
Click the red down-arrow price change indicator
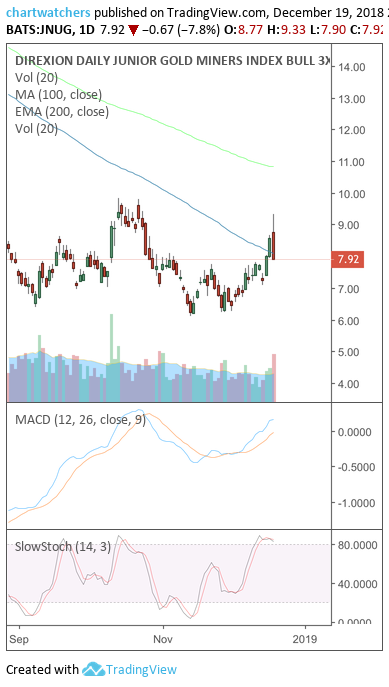133,31
